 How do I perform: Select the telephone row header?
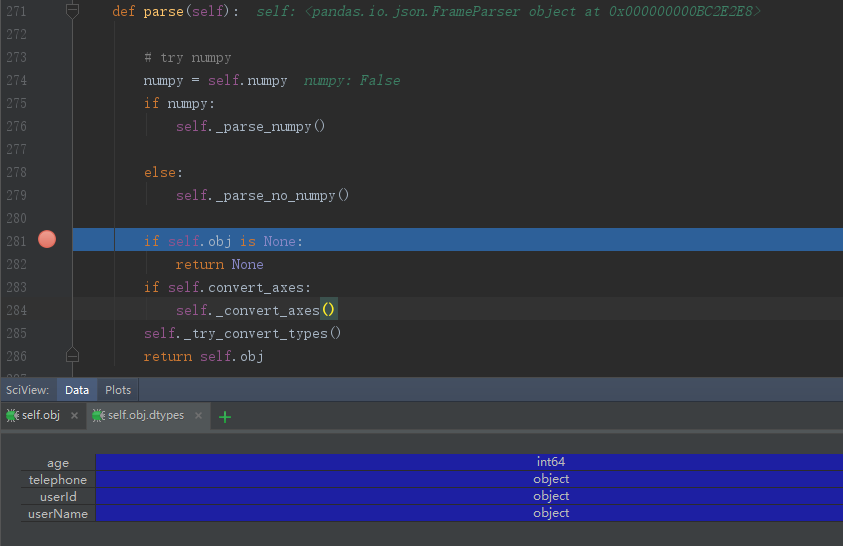coord(58,480)
